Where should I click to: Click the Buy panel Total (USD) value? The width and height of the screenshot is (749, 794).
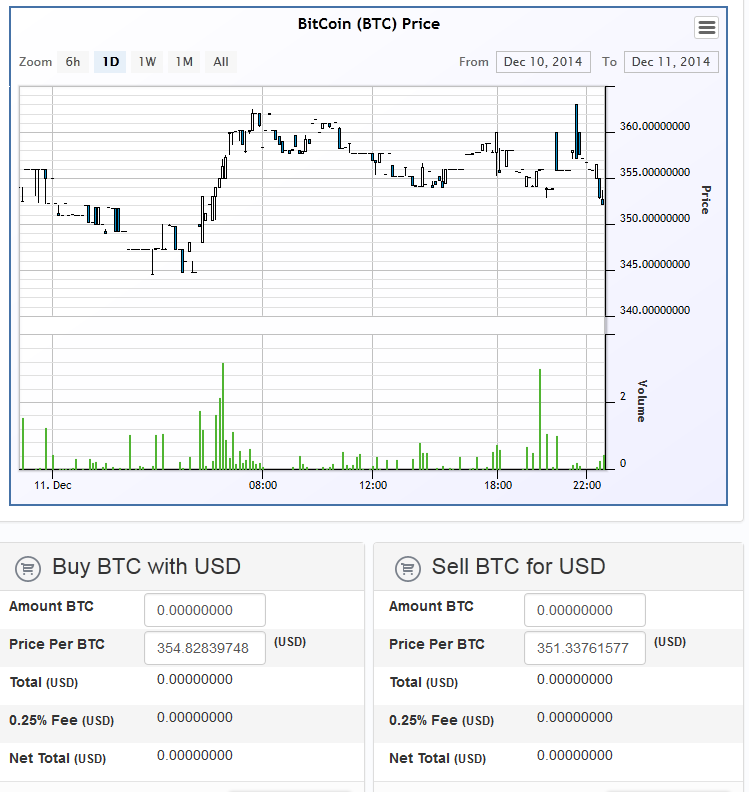tap(195, 680)
